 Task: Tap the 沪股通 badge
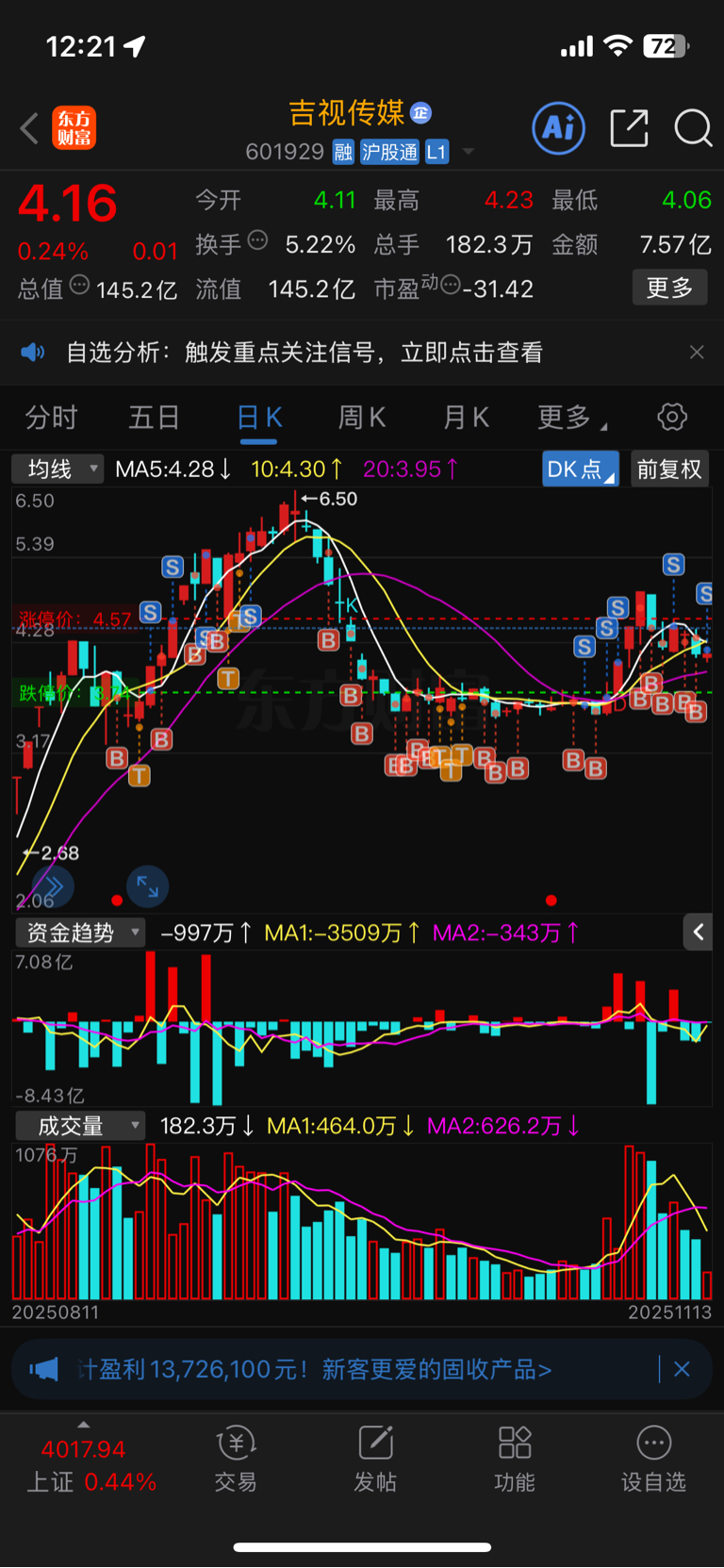click(x=389, y=152)
